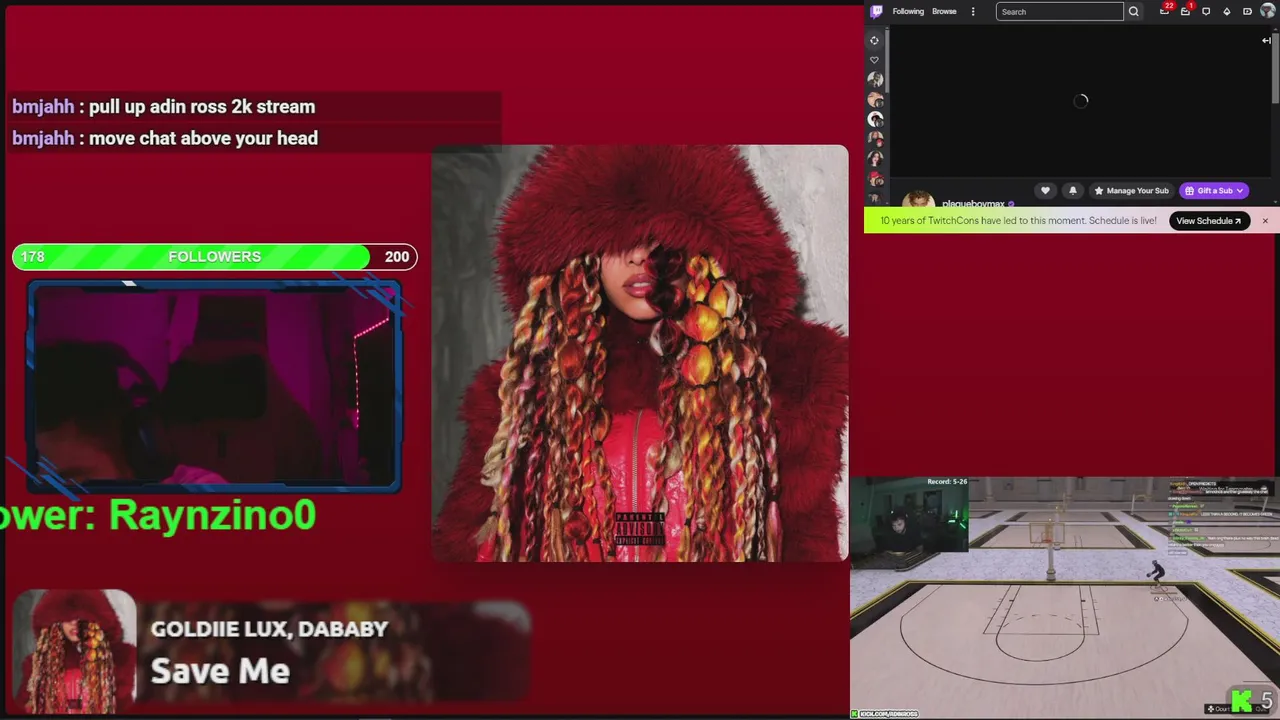Image resolution: width=1280 pixels, height=720 pixels.
Task: Click the follower goal progress bar
Action: pos(214,257)
